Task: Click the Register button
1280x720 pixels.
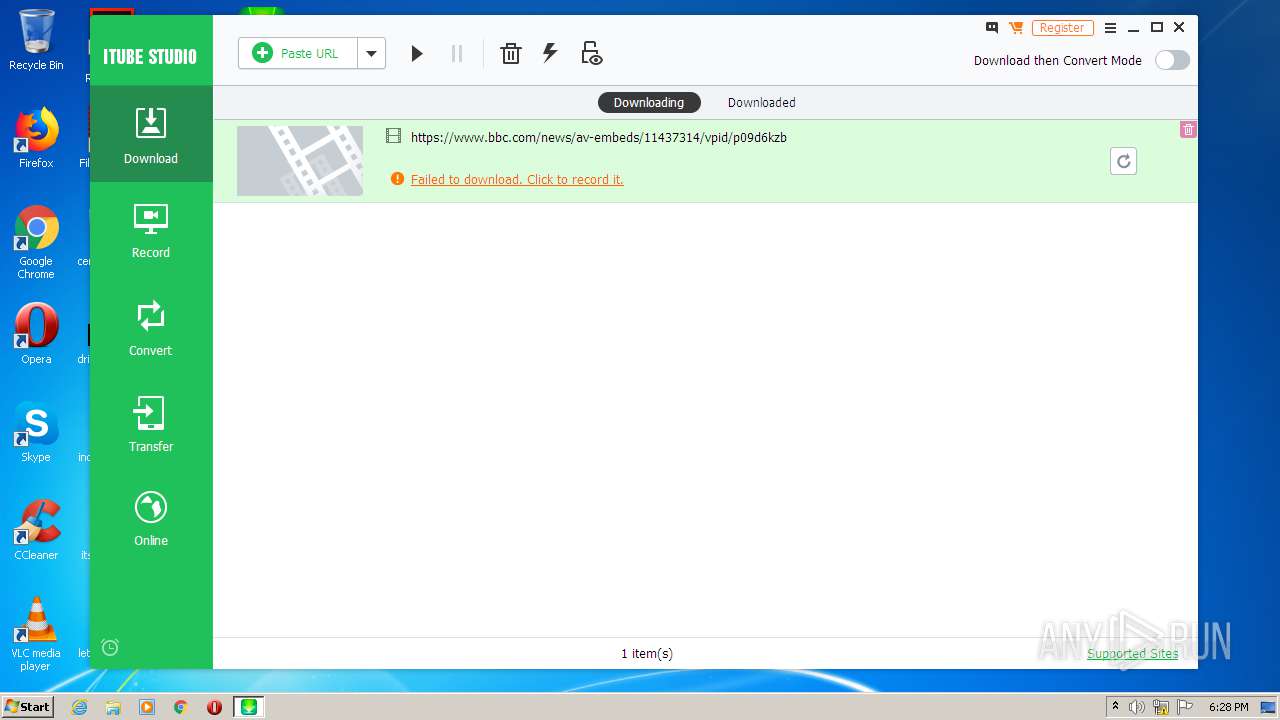Action: pyautogui.click(x=1062, y=28)
